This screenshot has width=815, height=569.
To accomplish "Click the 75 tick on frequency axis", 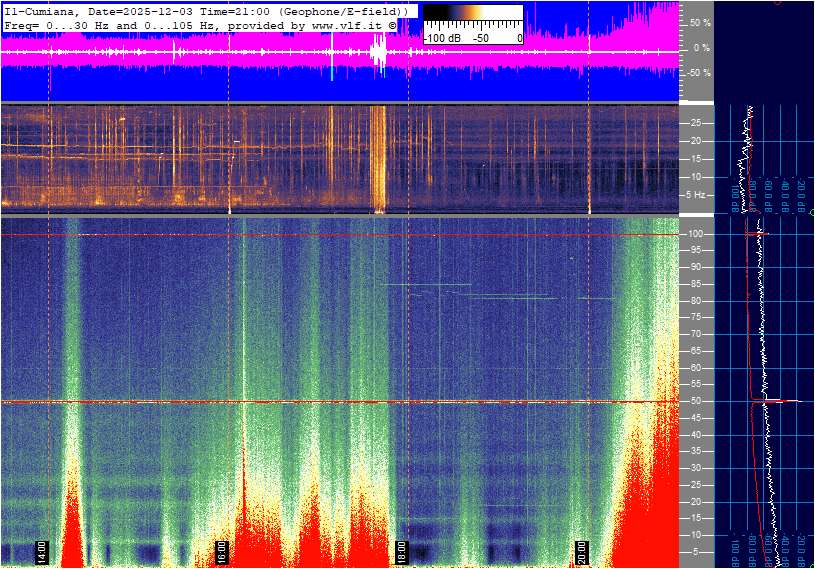I will (x=695, y=317).
